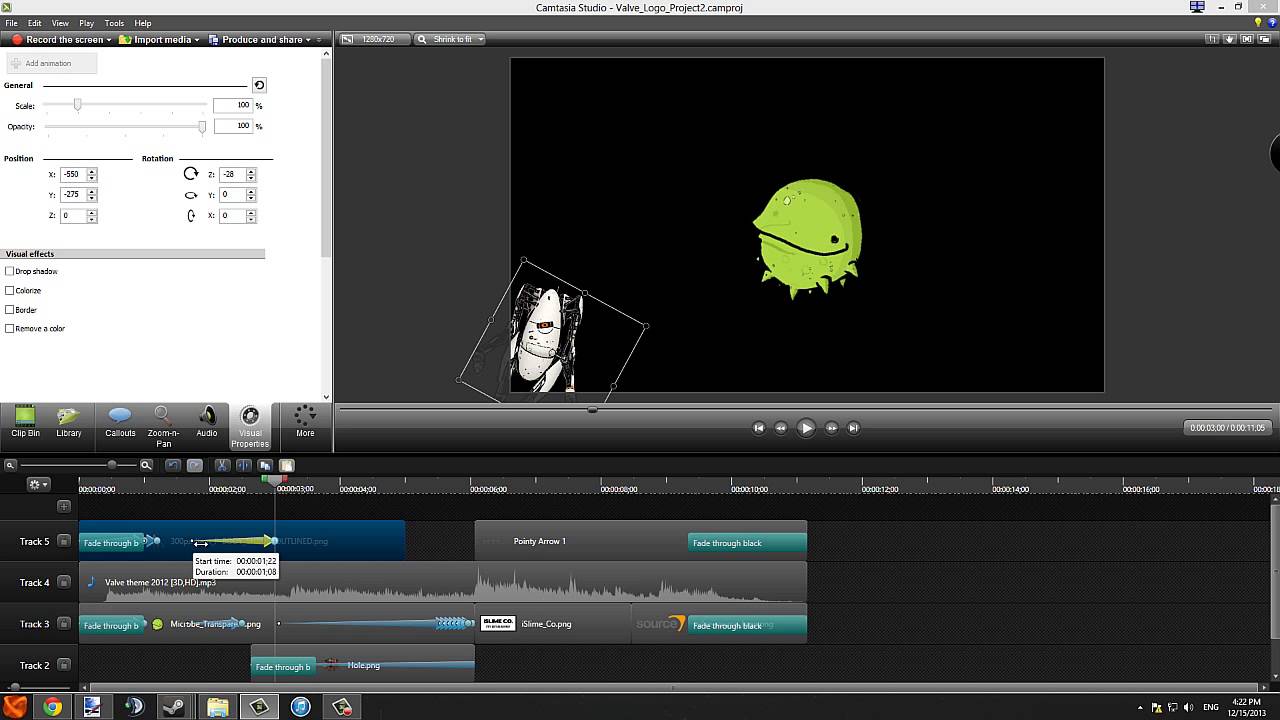Click the timeline zoom slider handle
Screen dimensions: 1280x720
pyautogui.click(x=112, y=465)
